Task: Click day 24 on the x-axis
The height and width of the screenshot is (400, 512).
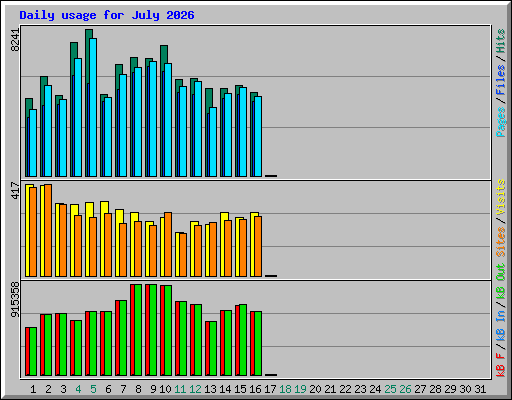Action: click(375, 389)
